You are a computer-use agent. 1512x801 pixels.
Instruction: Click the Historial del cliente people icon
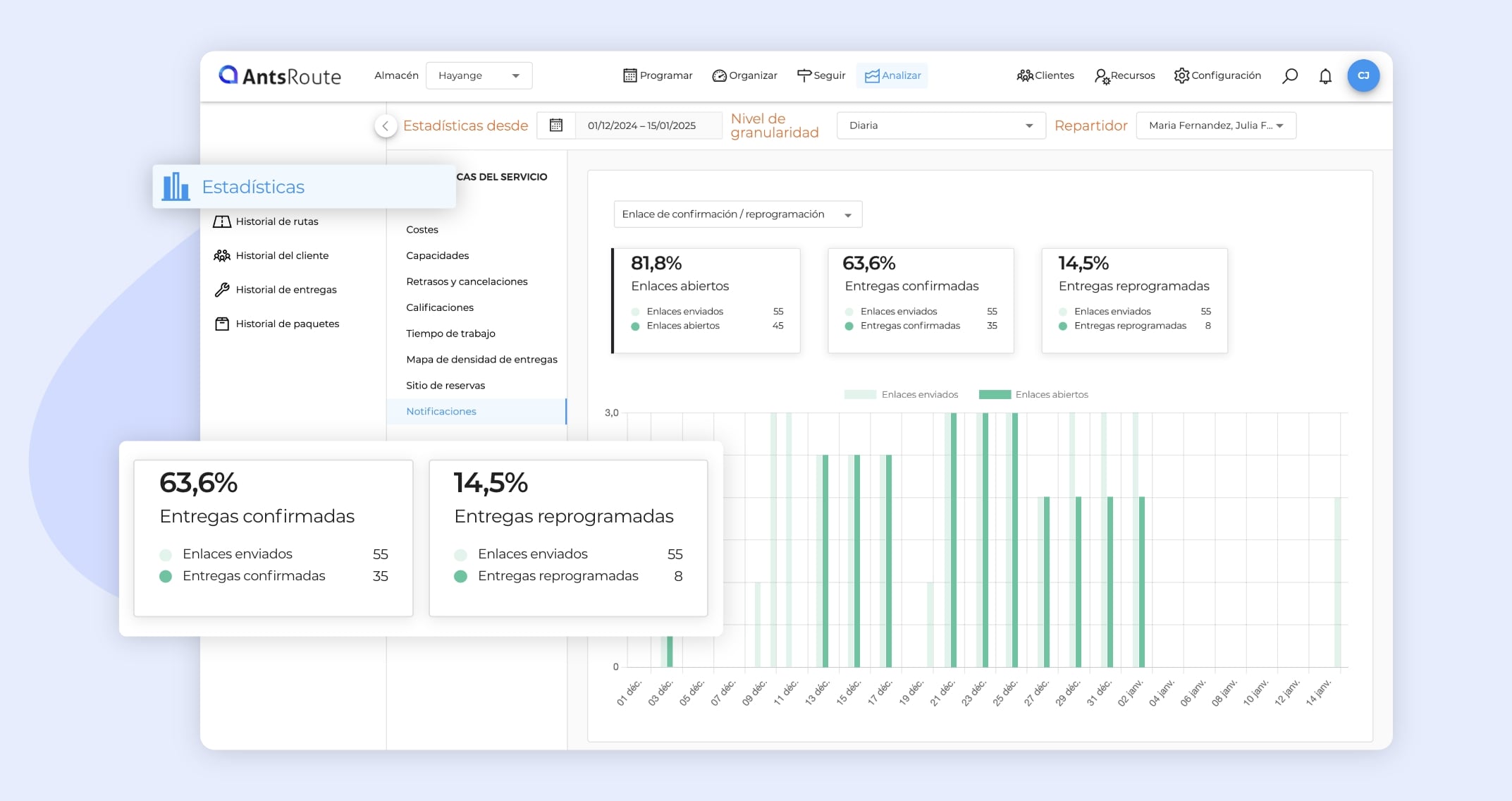(222, 255)
